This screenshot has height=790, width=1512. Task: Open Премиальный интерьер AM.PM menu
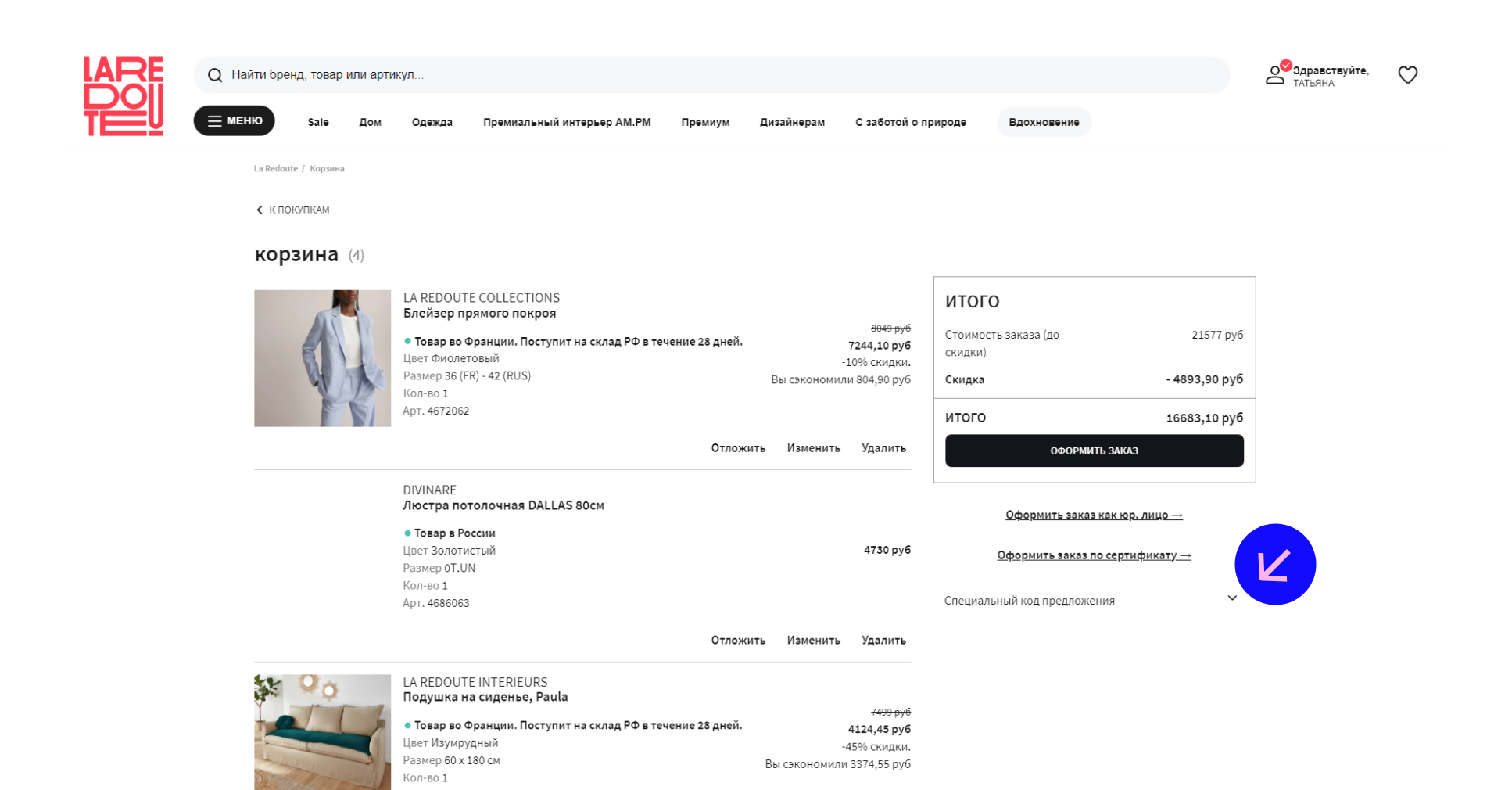click(x=567, y=122)
